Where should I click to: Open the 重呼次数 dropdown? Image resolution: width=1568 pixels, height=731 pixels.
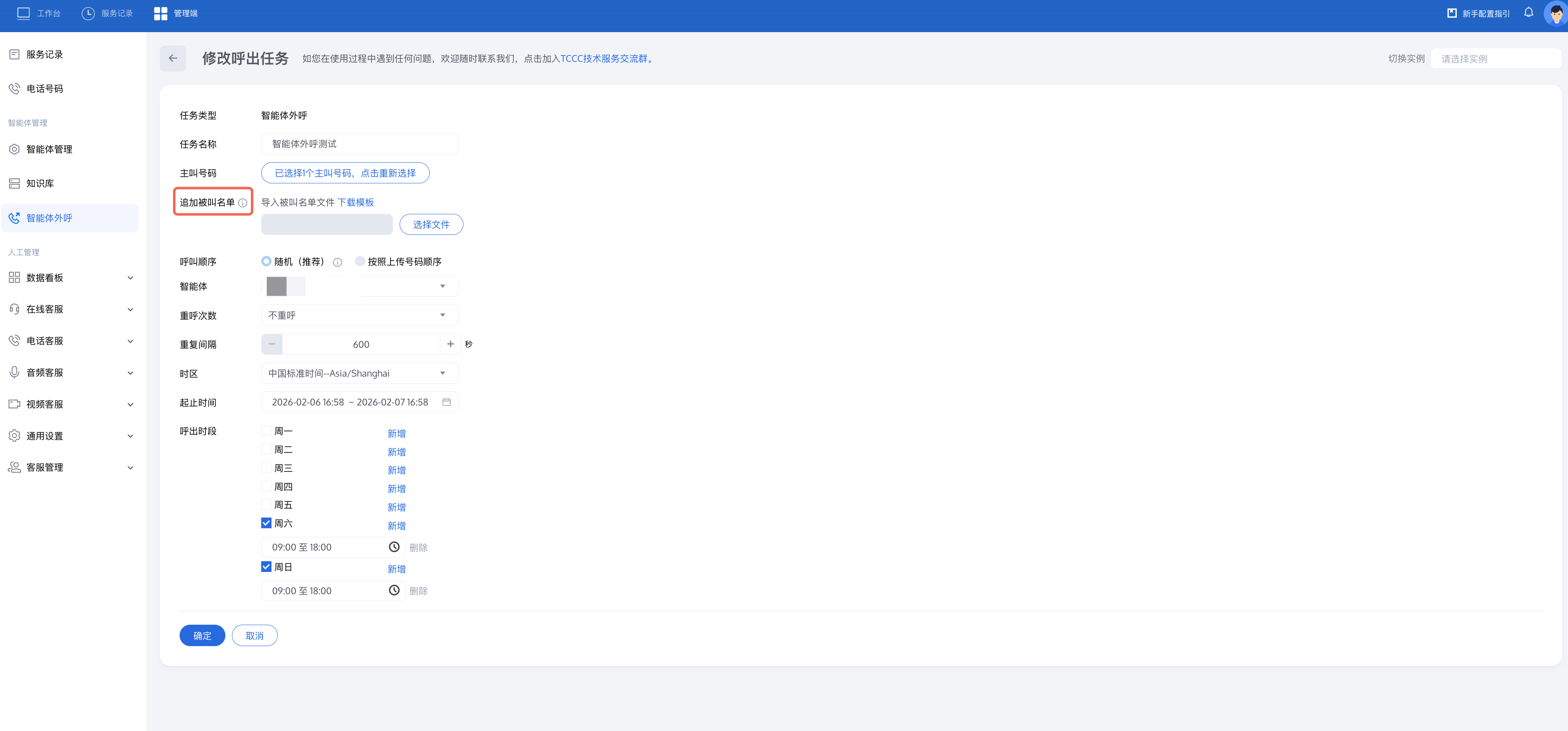359,315
